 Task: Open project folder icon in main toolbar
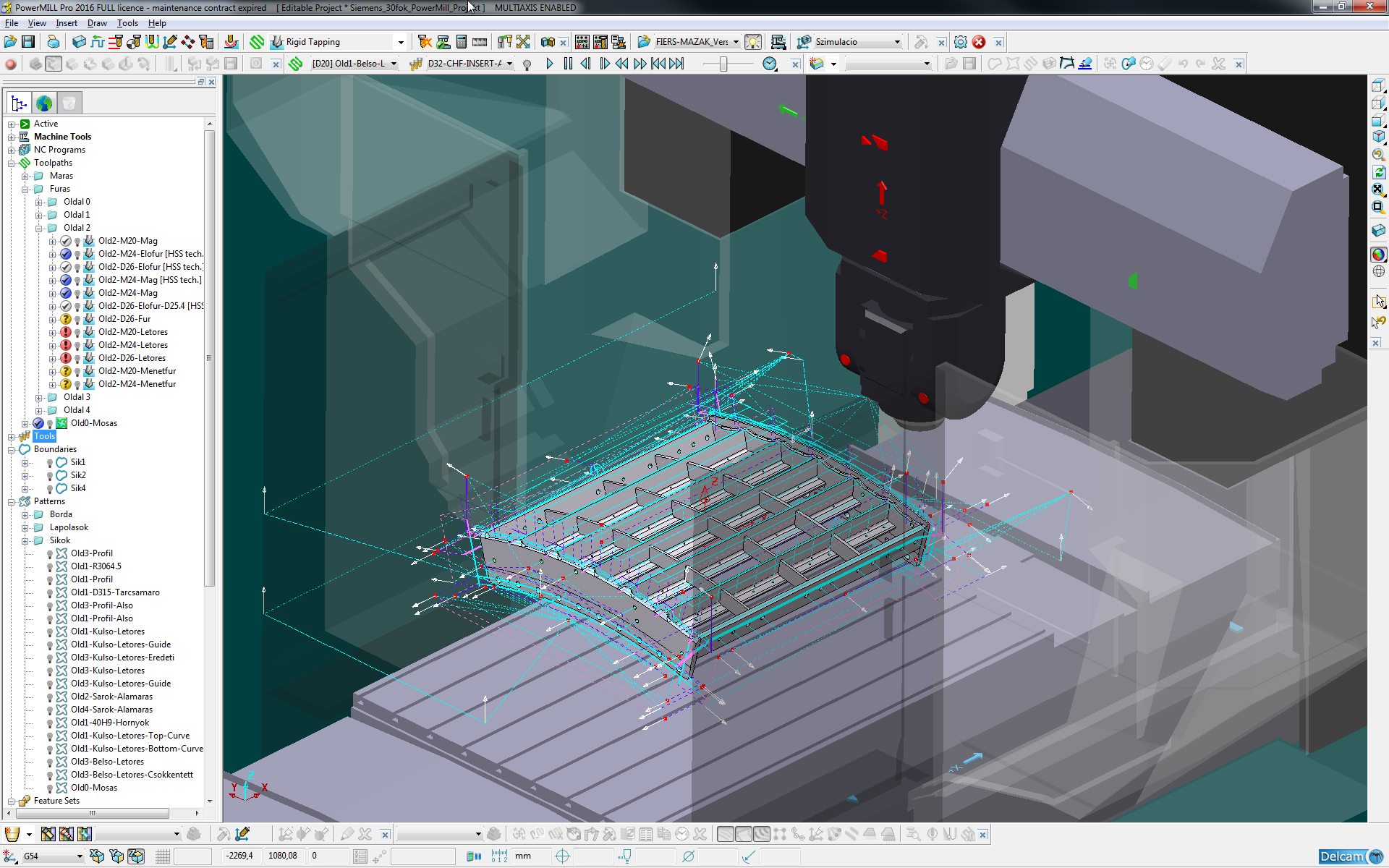tap(10, 42)
